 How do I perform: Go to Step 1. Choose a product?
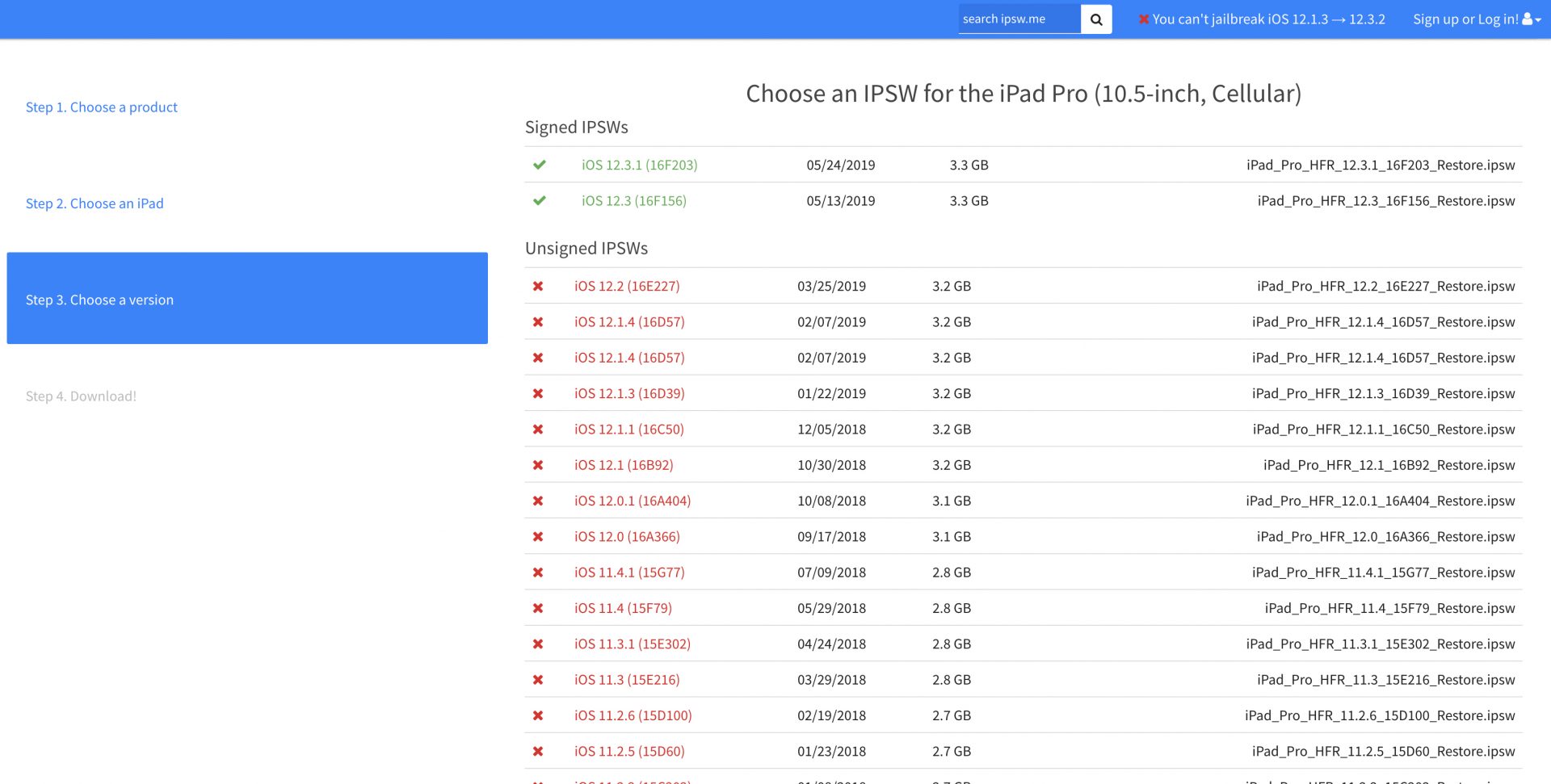pyautogui.click(x=102, y=107)
